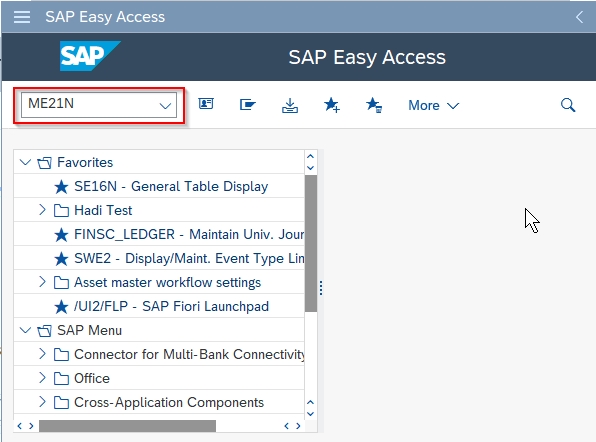Open the transaction code dropdown arrow
The width and height of the screenshot is (596, 442).
(x=165, y=106)
